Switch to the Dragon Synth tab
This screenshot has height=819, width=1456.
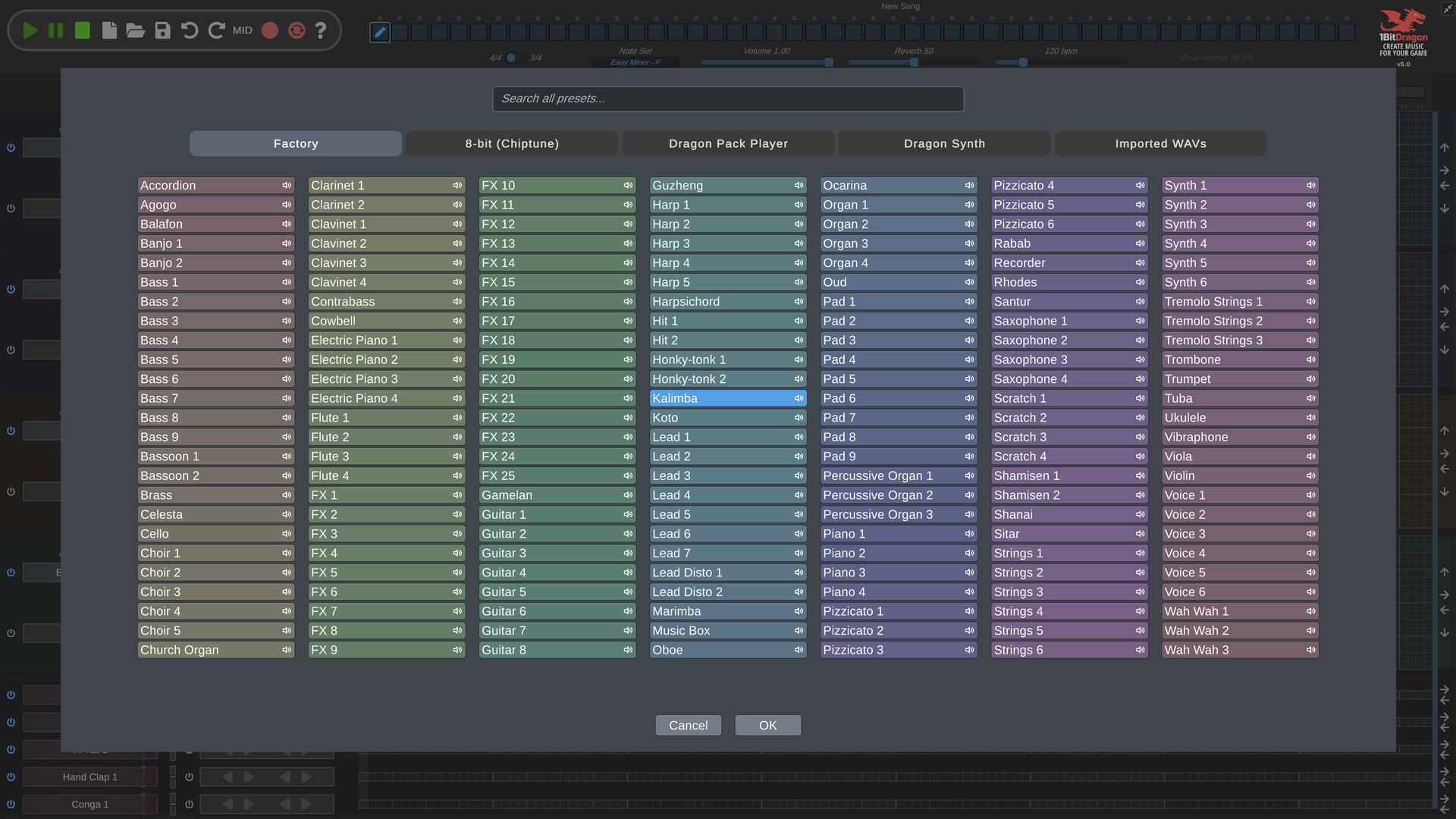coord(944,143)
